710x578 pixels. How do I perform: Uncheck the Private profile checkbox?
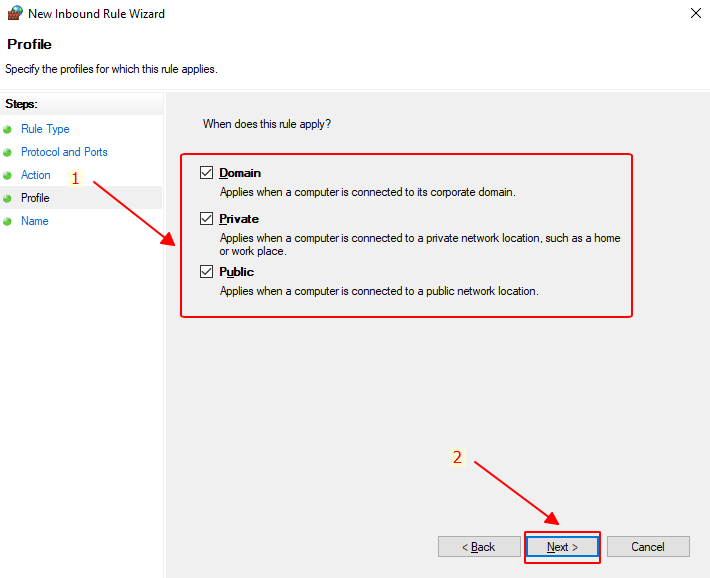tap(206, 219)
